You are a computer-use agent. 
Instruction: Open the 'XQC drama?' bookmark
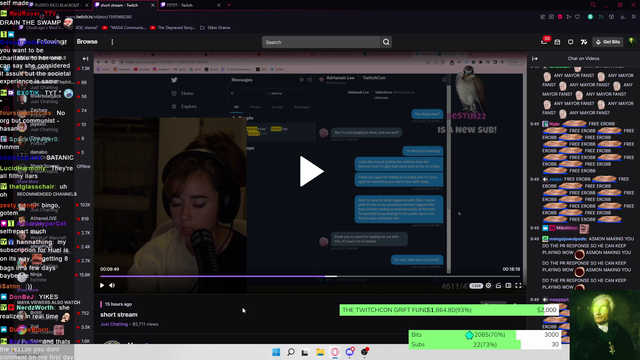click(x=83, y=28)
